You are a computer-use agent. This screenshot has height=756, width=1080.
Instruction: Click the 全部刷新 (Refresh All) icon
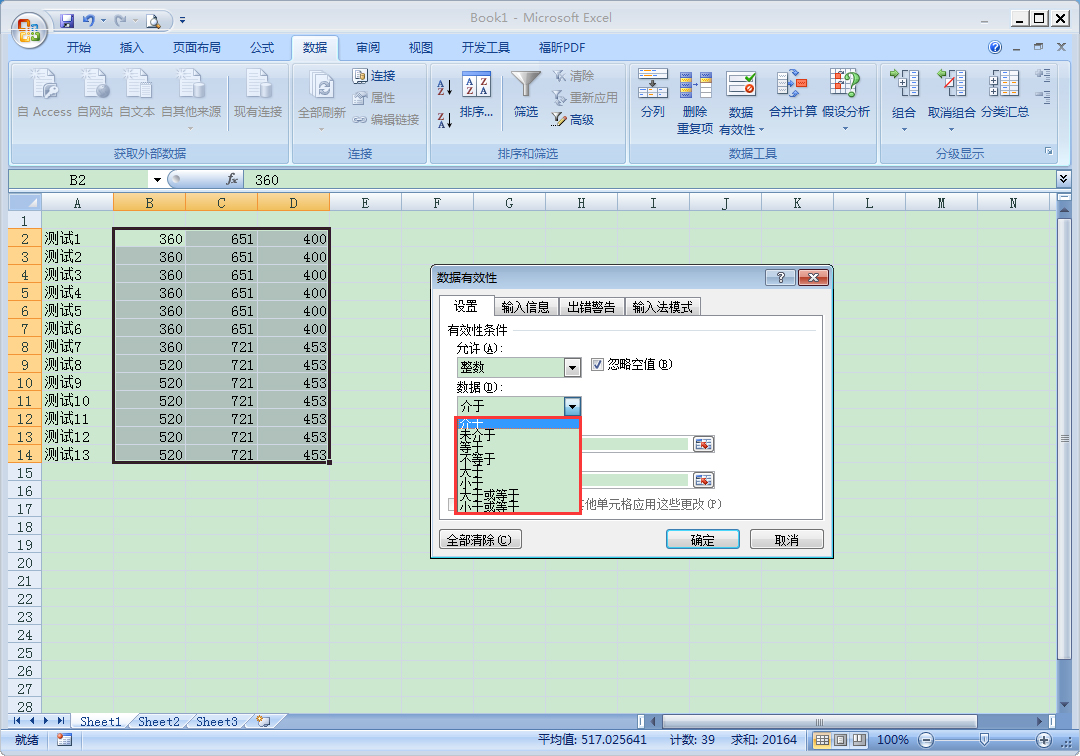[x=320, y=95]
